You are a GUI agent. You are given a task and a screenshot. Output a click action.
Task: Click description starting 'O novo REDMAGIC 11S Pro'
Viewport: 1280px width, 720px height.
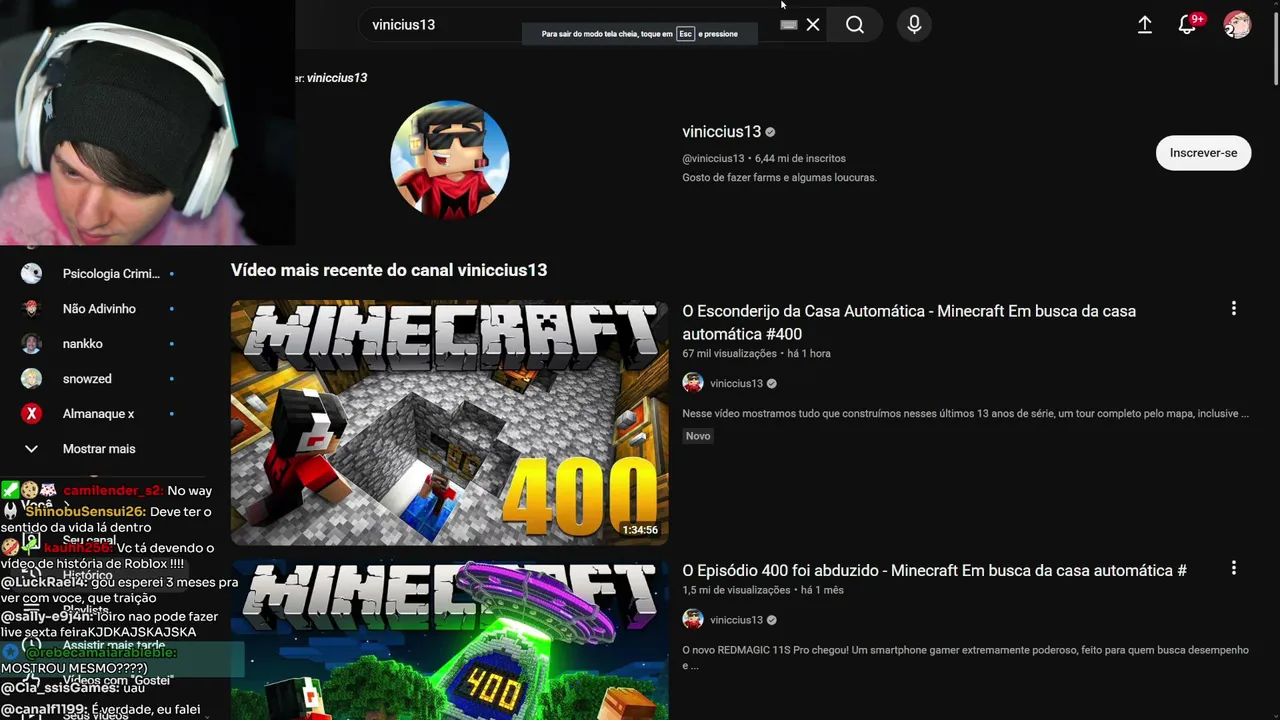pyautogui.click(x=965, y=657)
